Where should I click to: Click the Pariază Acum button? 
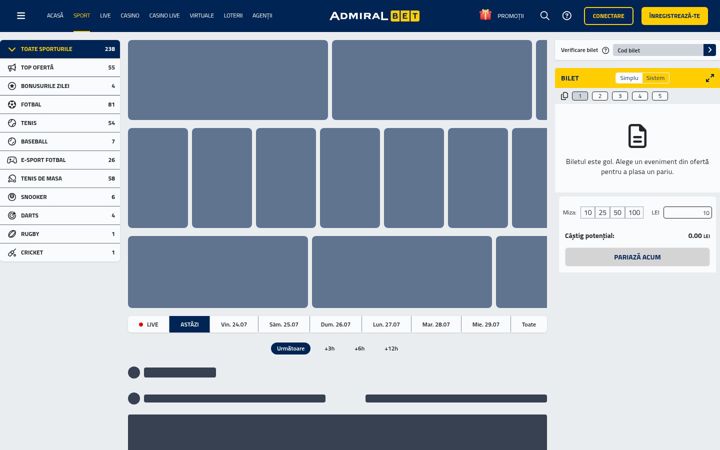point(637,257)
